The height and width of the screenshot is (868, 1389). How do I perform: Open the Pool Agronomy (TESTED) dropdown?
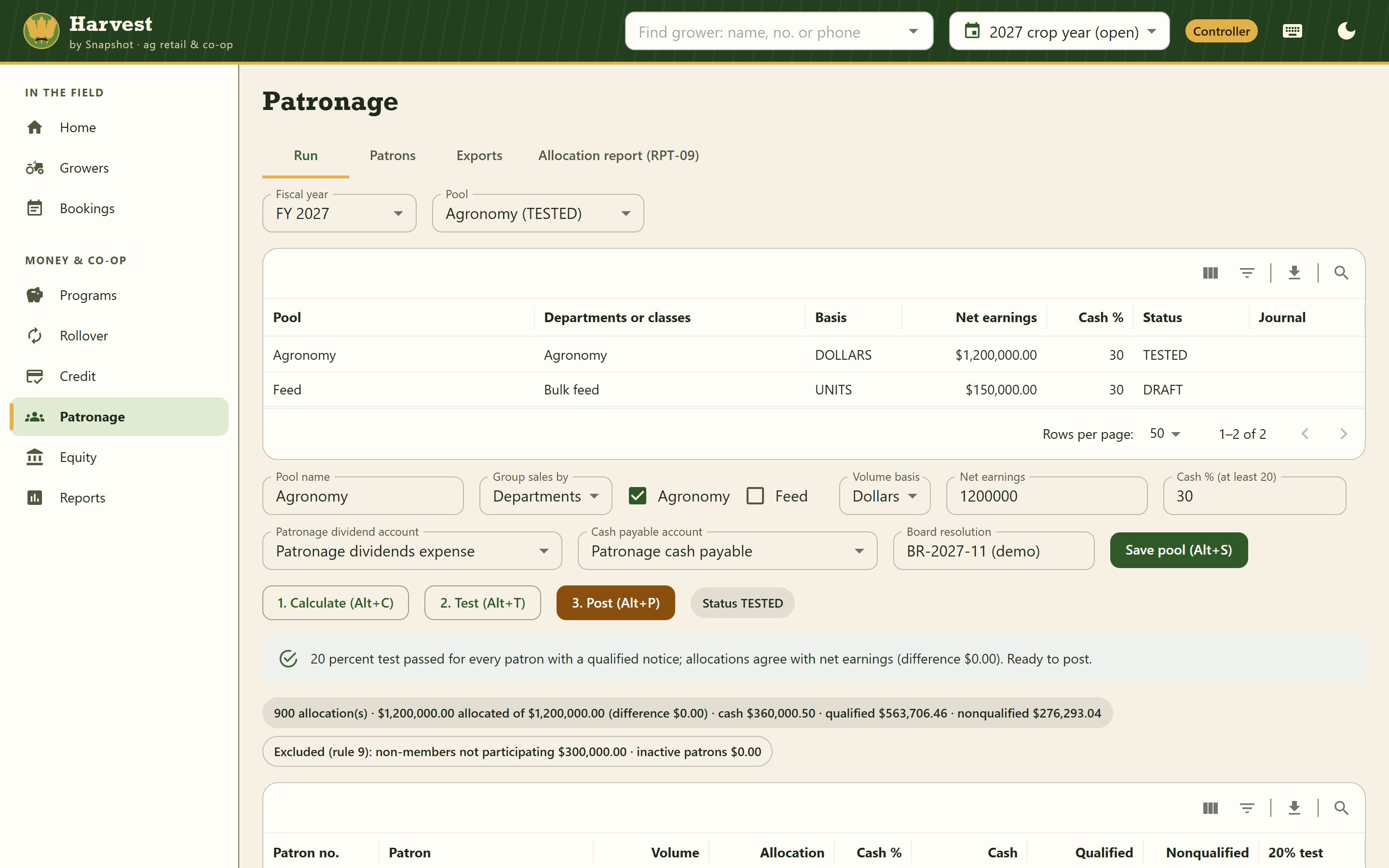click(x=538, y=214)
